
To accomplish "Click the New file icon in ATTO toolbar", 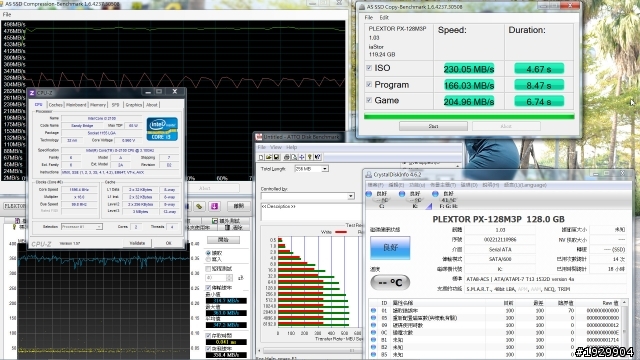I will point(261,157).
